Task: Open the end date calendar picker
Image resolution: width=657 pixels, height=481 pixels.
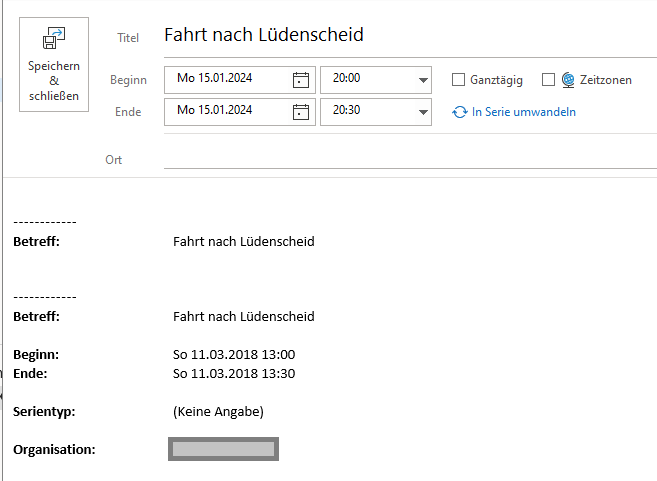Action: click(300, 111)
